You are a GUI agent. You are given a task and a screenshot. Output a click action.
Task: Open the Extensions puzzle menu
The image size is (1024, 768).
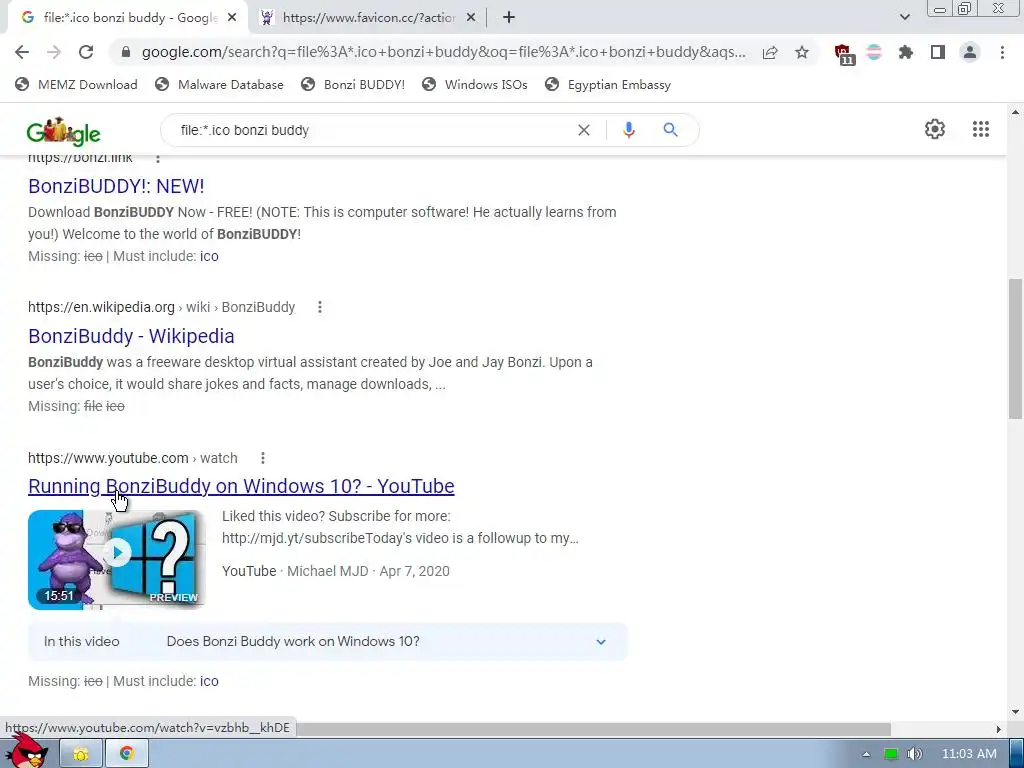[x=906, y=52]
